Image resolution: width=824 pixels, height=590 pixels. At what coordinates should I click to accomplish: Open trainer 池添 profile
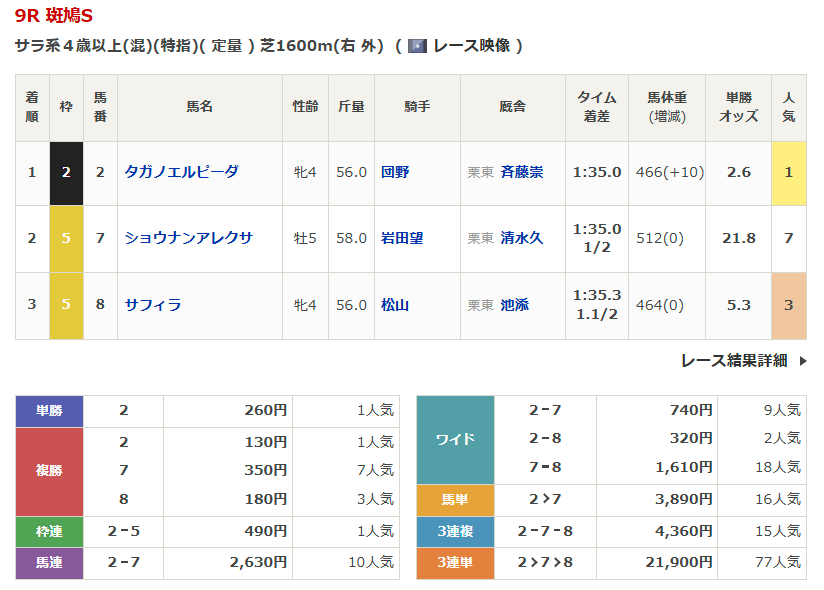(515, 305)
